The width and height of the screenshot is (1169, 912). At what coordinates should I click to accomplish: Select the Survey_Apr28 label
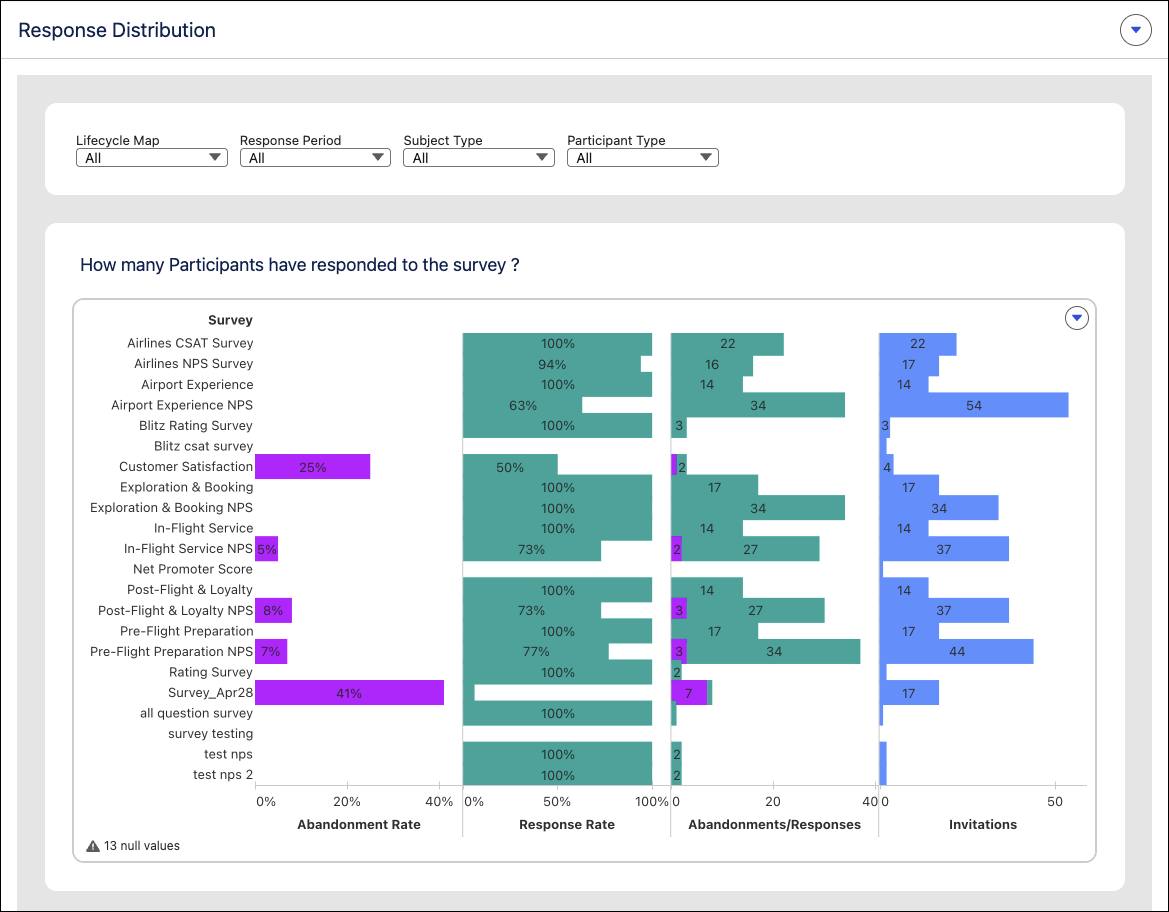click(210, 693)
